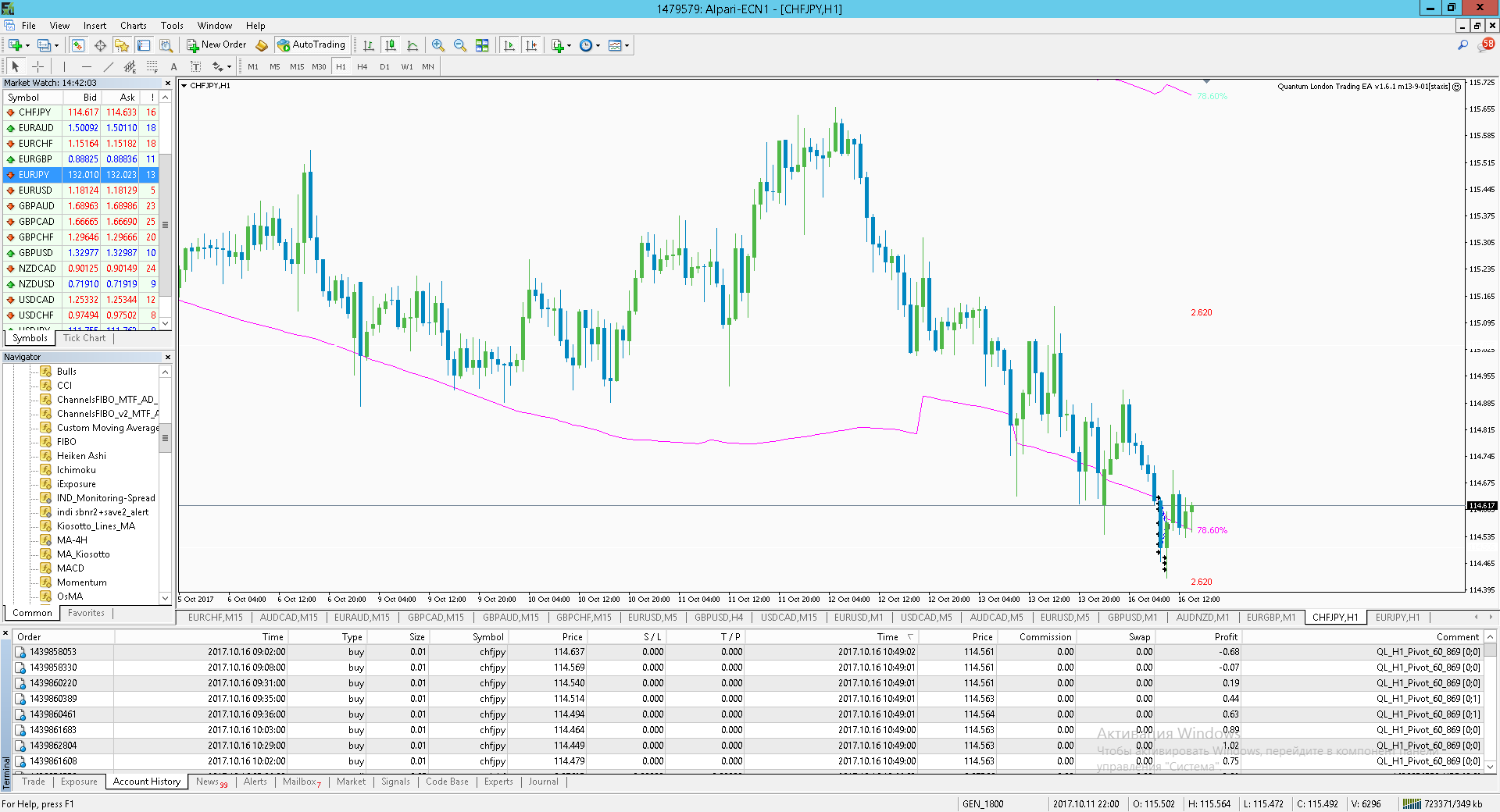Switch to the Experts terminal tab

(x=498, y=782)
